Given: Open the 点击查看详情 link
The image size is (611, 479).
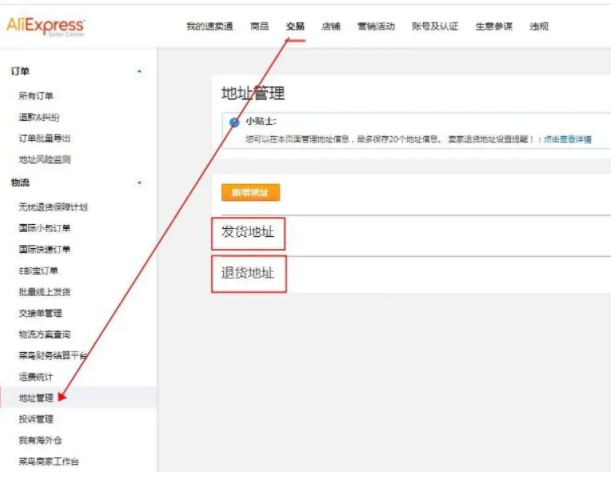Looking at the screenshot, I should coord(568,139).
